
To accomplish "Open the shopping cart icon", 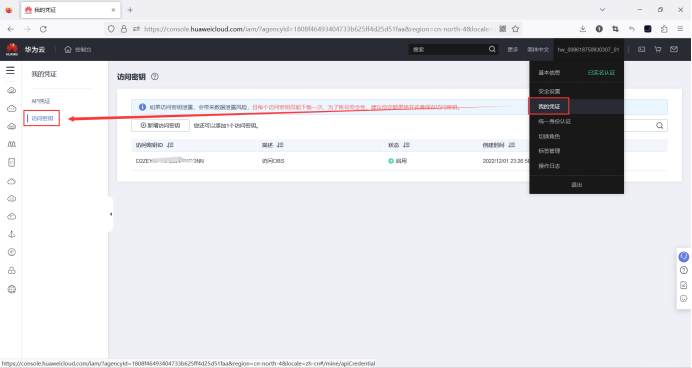I will pyautogui.click(x=658, y=49).
